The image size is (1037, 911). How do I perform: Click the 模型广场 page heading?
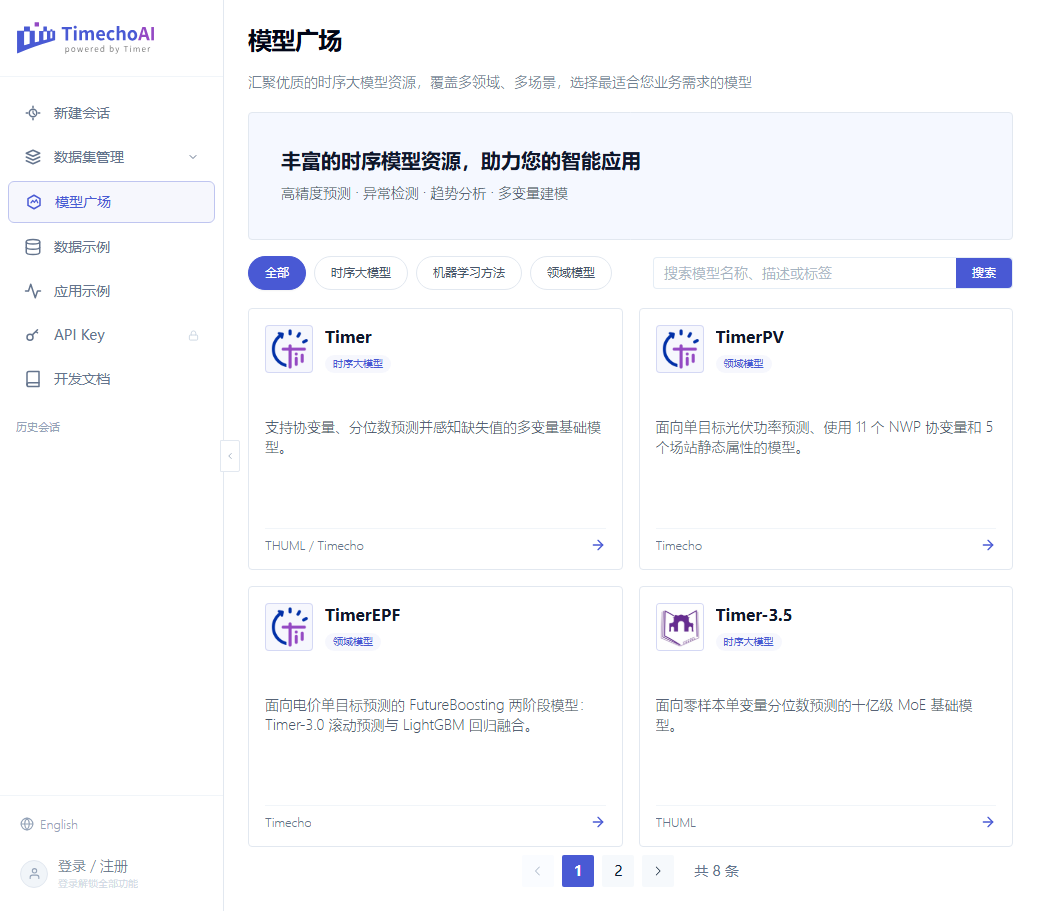pyautogui.click(x=295, y=41)
